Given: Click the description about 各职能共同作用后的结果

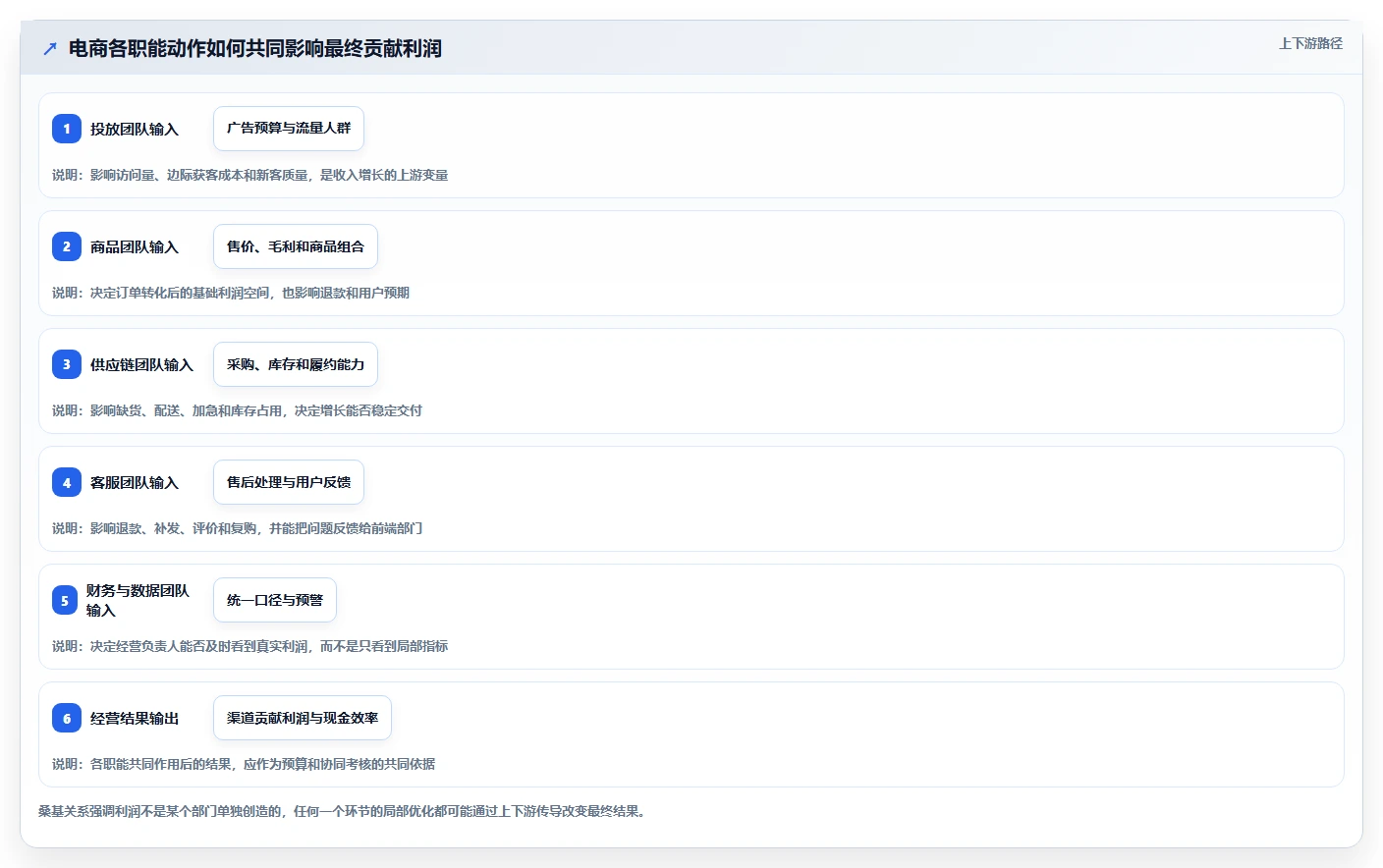Looking at the screenshot, I should point(244,764).
